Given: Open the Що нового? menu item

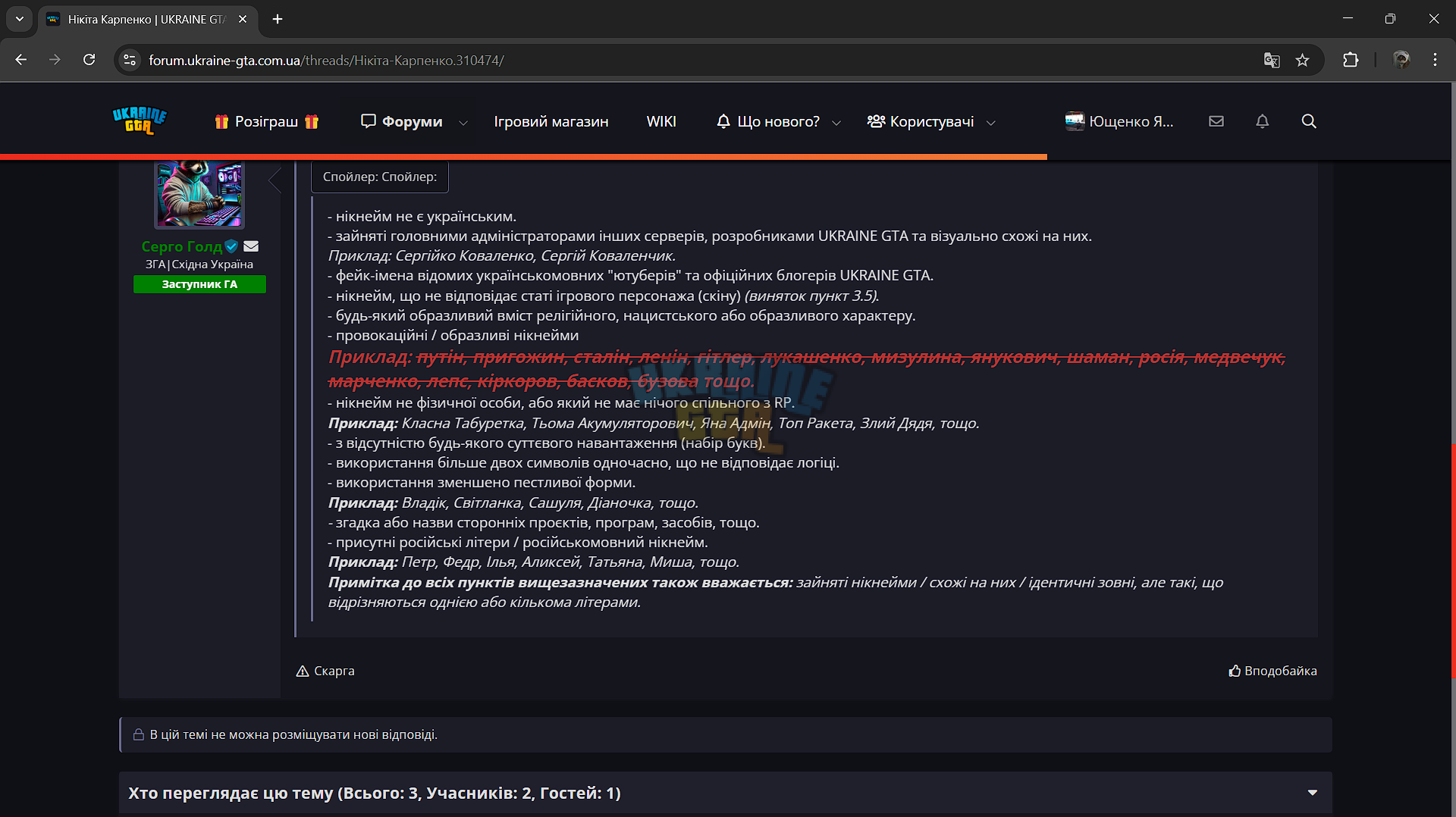Looking at the screenshot, I should 768,121.
